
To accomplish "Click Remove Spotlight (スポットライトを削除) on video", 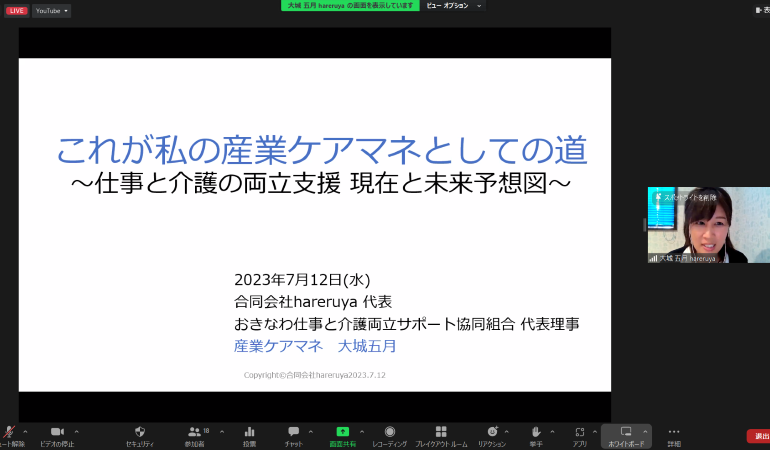I will [690, 197].
